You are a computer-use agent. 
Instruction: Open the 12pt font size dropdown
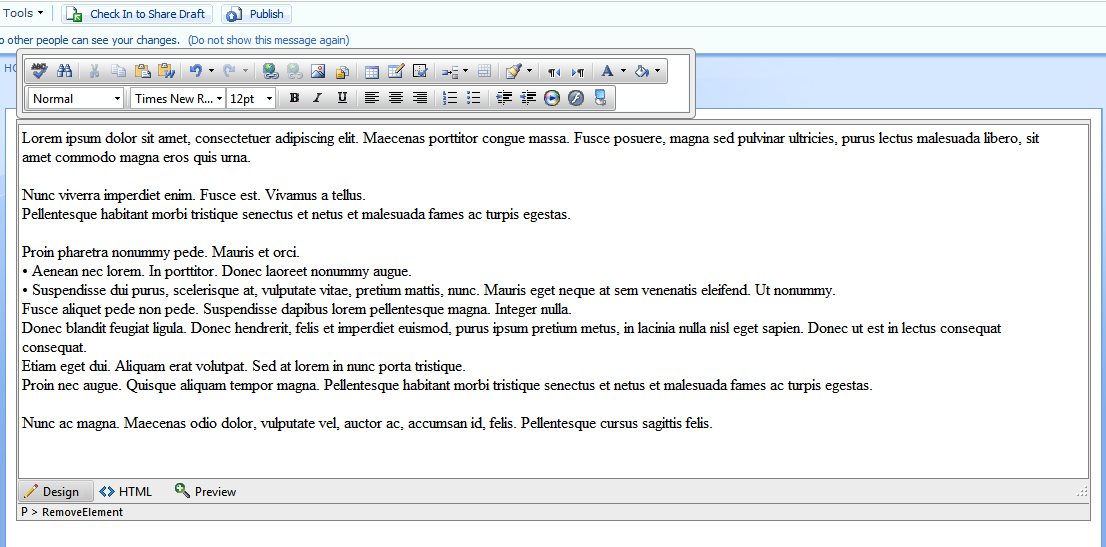250,99
